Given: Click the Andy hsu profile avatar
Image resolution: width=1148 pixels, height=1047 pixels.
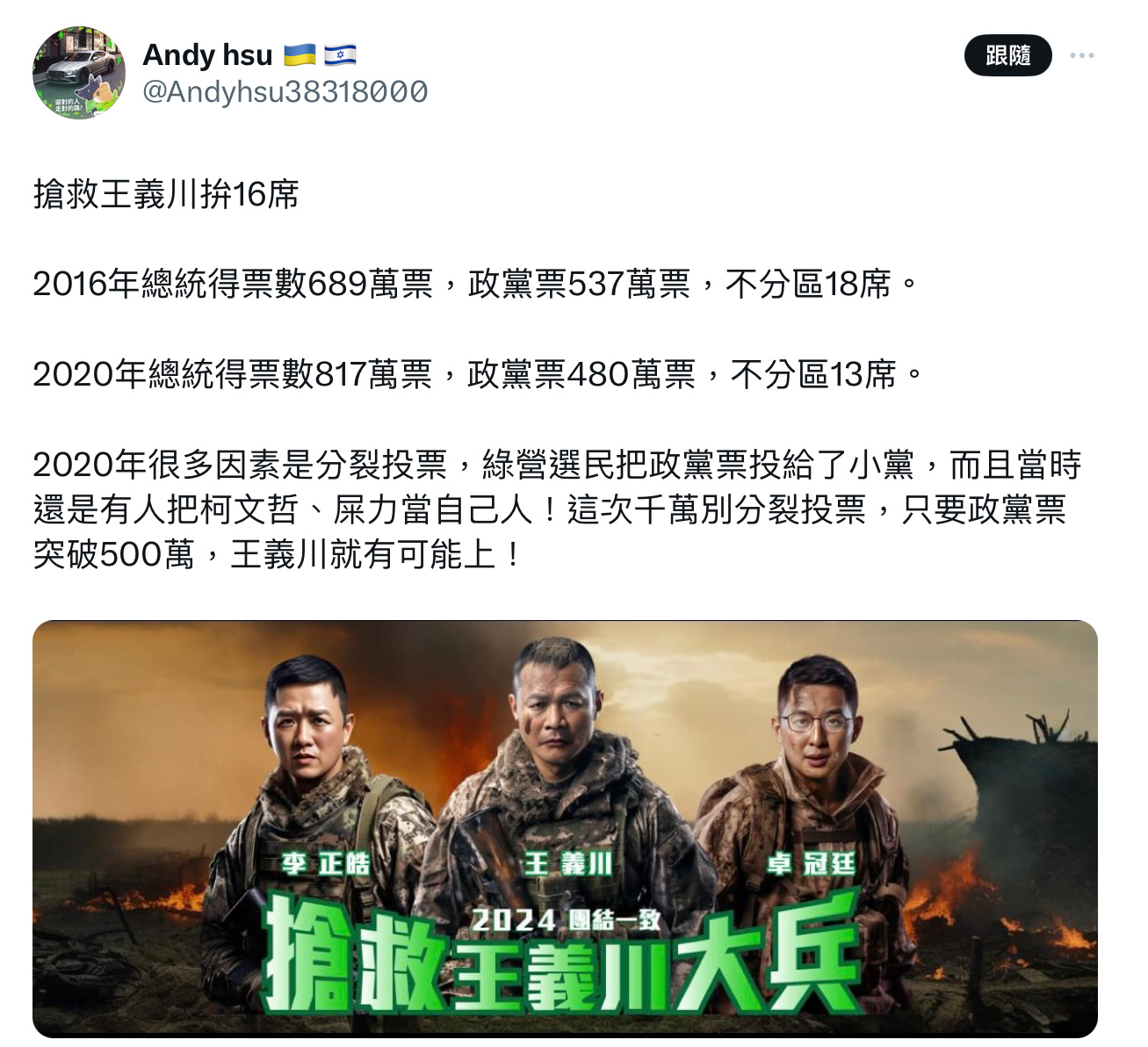Looking at the screenshot, I should (79, 73).
